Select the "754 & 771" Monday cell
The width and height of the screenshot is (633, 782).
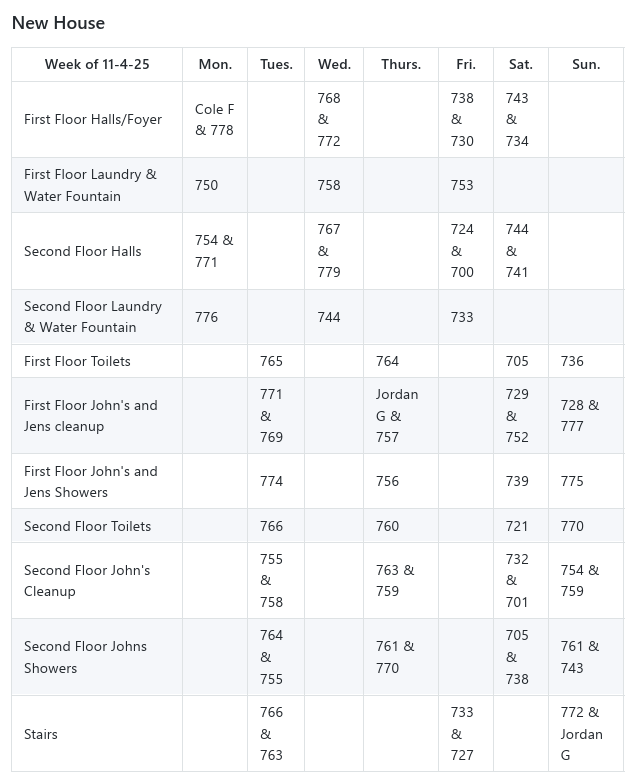click(214, 251)
